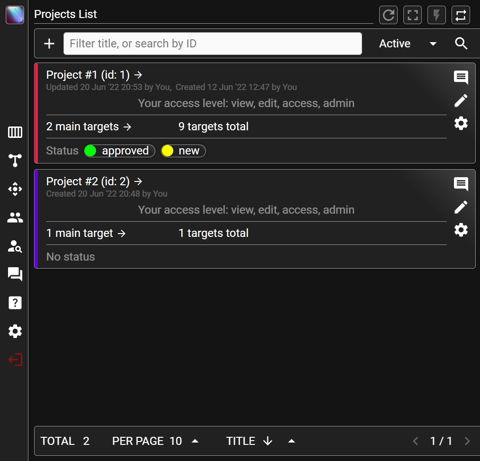
Task: Click the lightning bolt icon in header
Action: [x=437, y=15]
